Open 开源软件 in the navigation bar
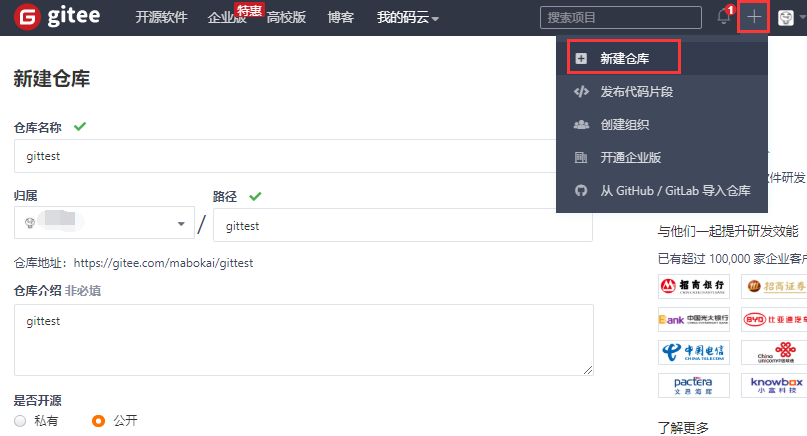 click(x=161, y=18)
